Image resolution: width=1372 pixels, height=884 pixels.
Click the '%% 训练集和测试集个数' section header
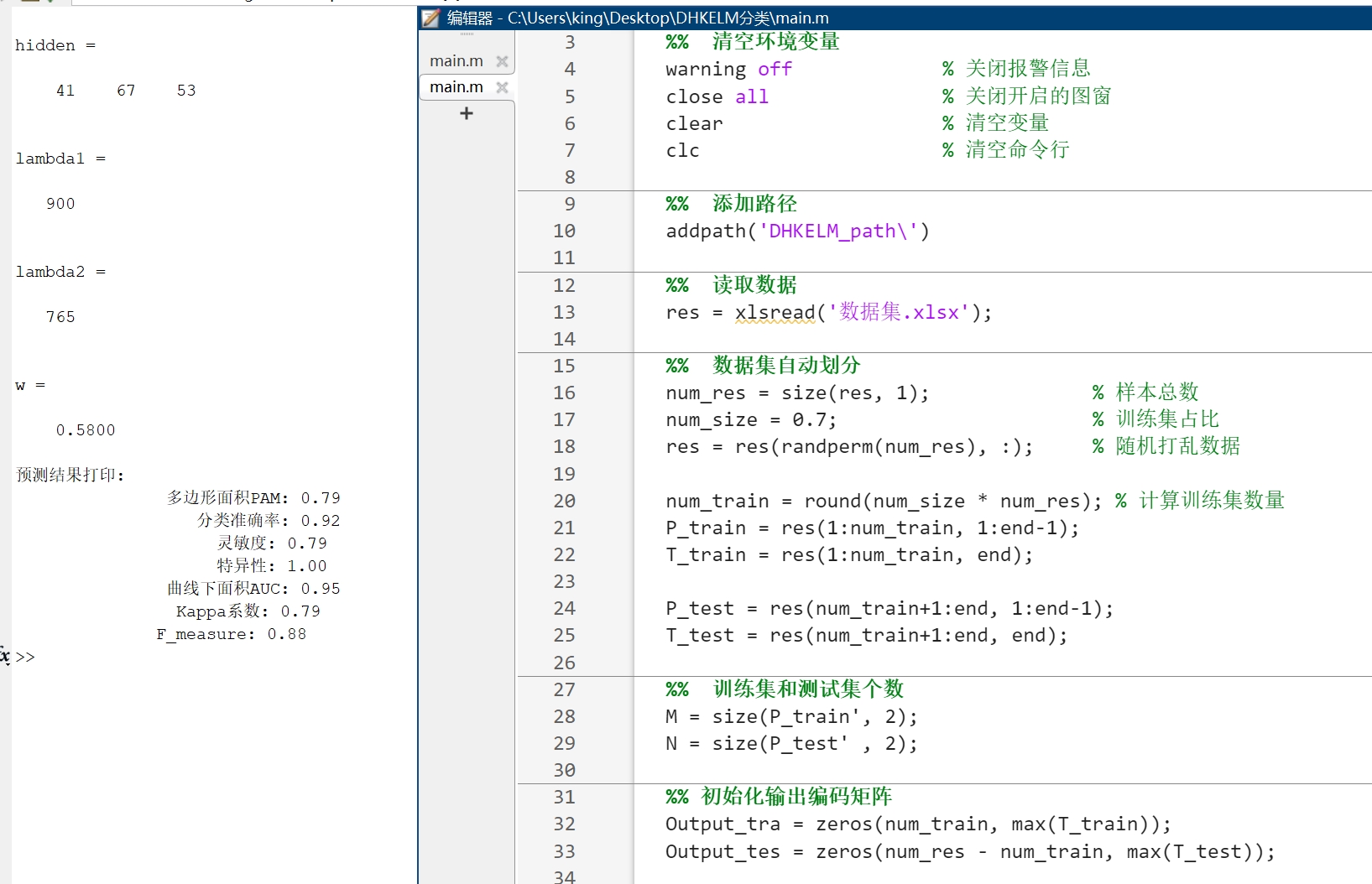pyautogui.click(x=785, y=689)
